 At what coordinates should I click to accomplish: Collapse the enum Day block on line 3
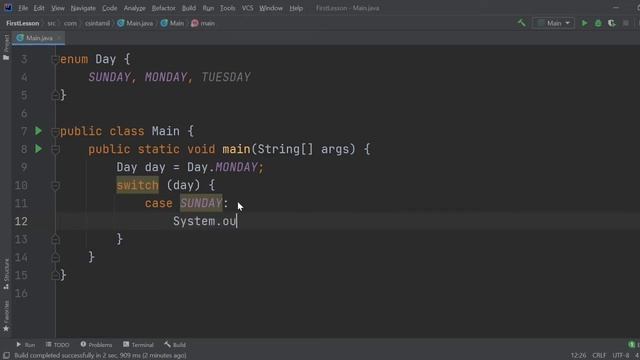(x=55, y=60)
